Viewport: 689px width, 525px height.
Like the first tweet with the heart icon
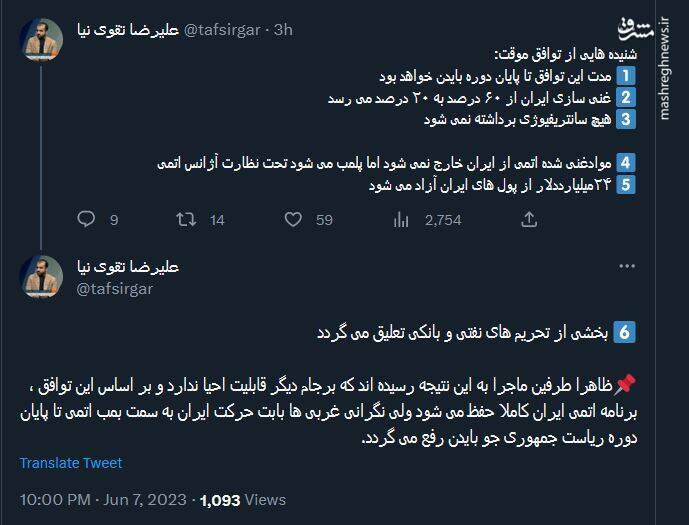[295, 220]
